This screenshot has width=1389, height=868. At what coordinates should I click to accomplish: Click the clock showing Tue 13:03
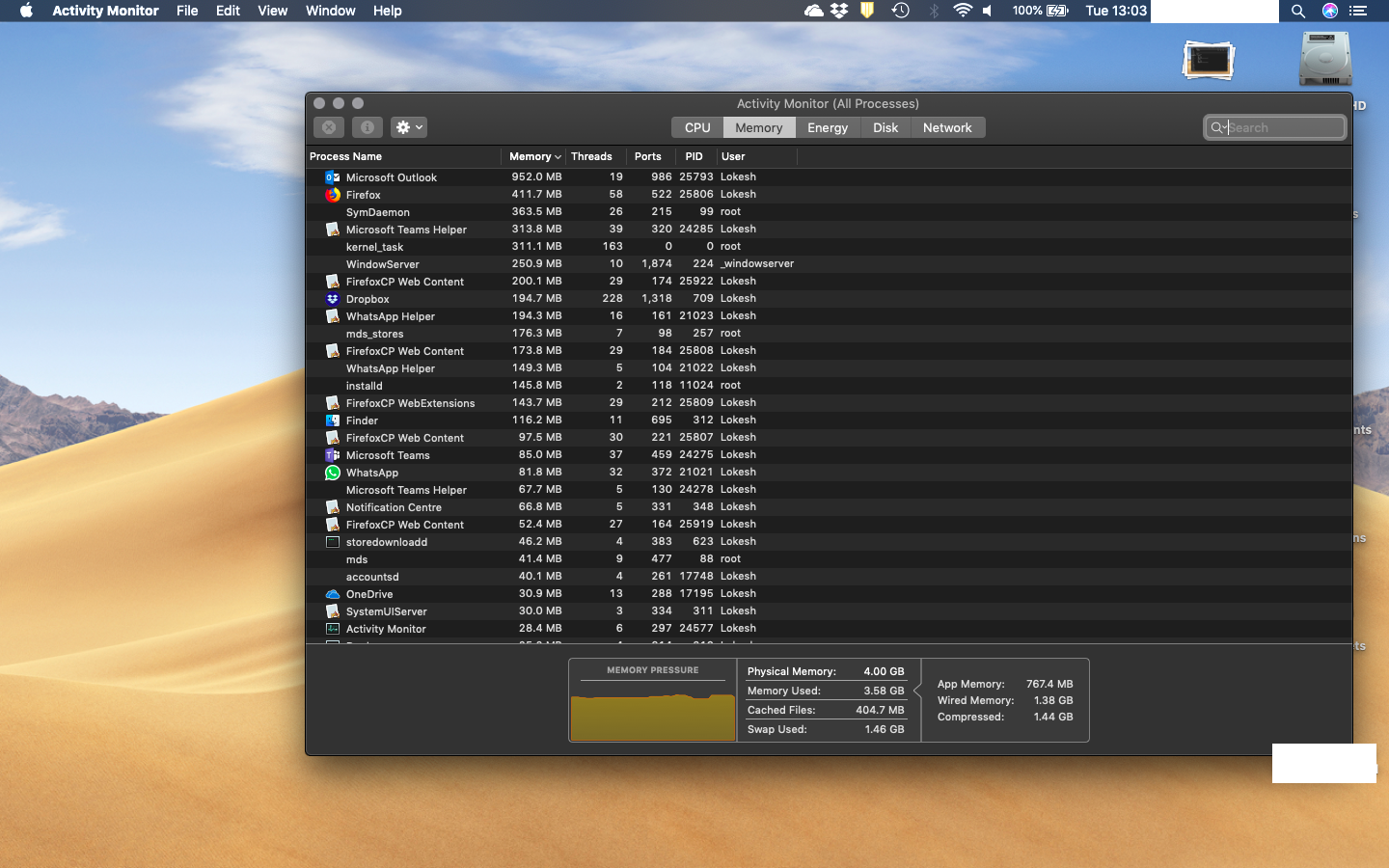coord(1116,11)
